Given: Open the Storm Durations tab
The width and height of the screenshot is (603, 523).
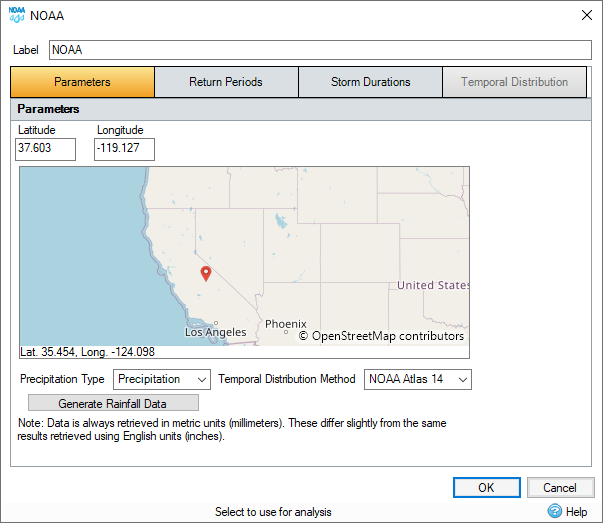Looking at the screenshot, I should [370, 82].
